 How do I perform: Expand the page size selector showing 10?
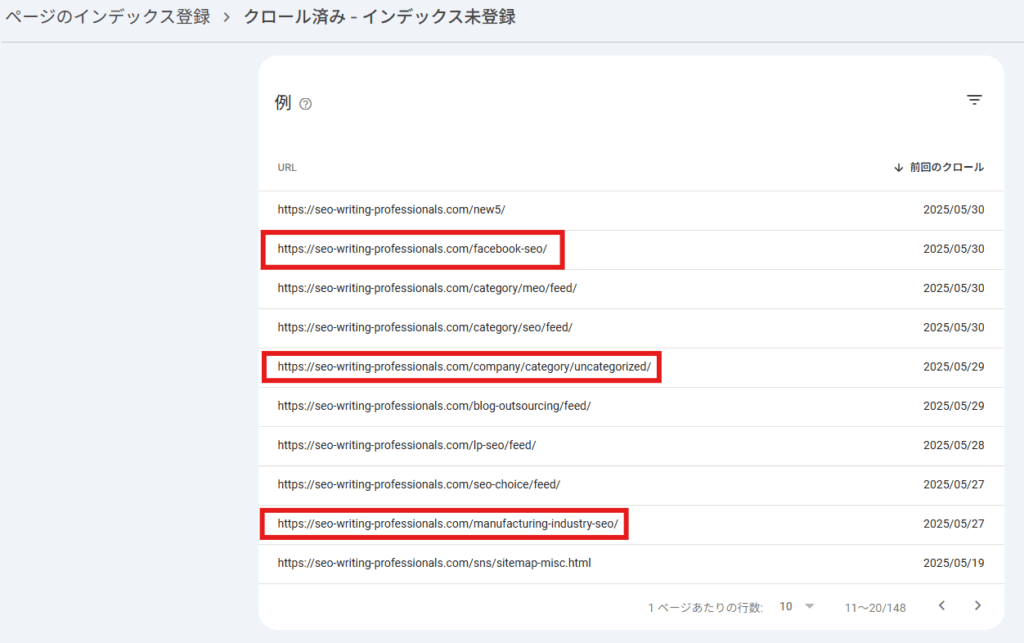click(789, 606)
